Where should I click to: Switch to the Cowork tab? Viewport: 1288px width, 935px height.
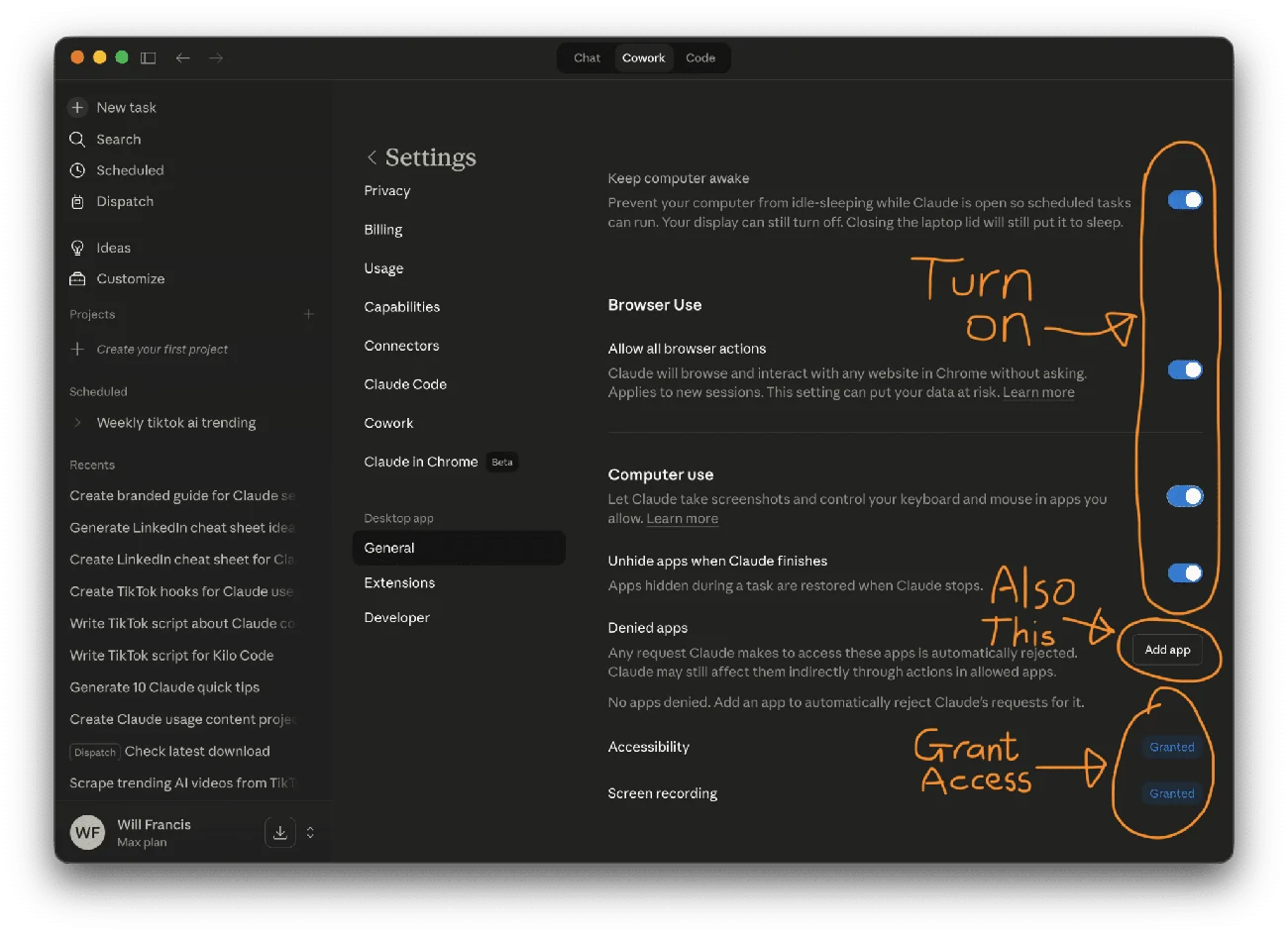click(644, 58)
